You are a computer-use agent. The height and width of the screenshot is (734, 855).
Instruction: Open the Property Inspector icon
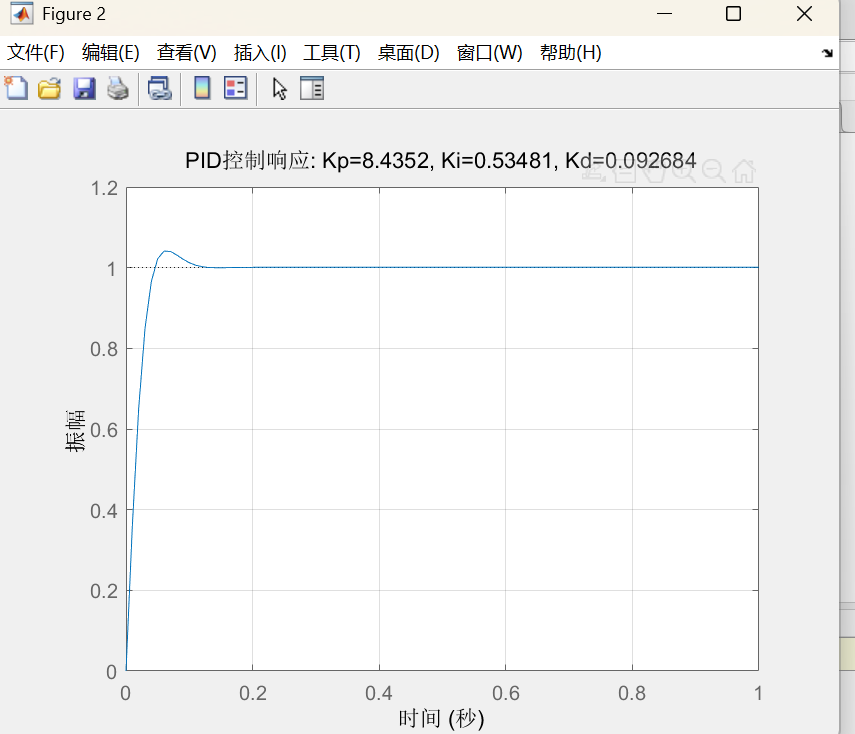pos(312,88)
